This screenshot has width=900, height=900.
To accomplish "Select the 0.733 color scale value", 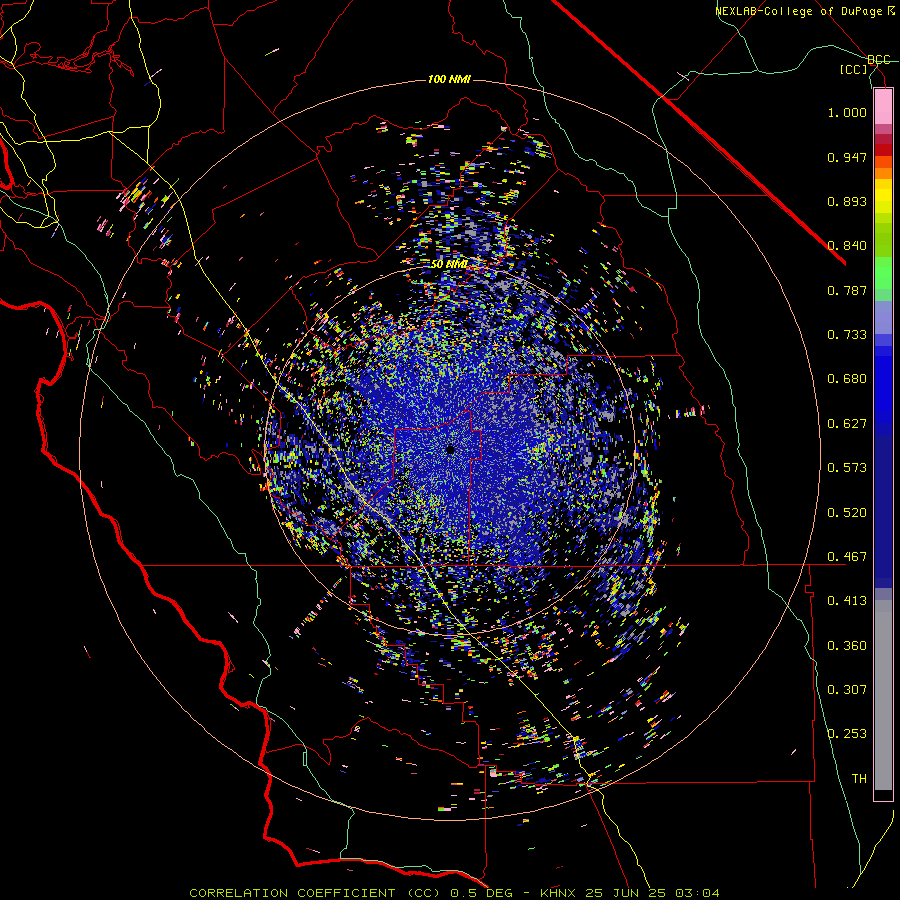I will click(x=847, y=335).
